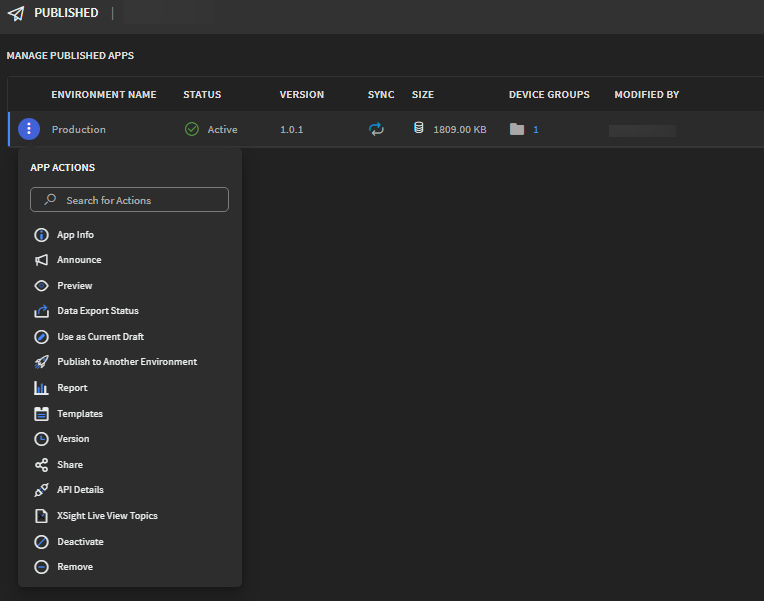Select XSight Live View Topics

[107, 516]
